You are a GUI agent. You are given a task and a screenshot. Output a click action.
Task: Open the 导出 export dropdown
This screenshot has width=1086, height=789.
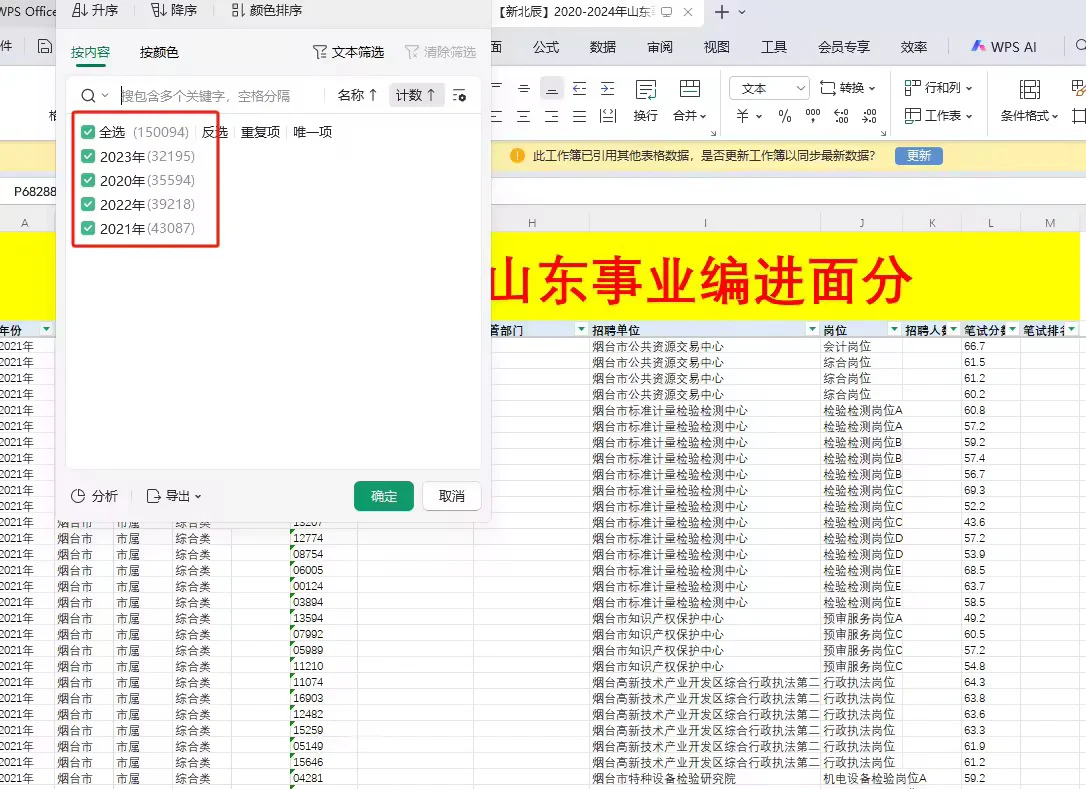(x=176, y=496)
